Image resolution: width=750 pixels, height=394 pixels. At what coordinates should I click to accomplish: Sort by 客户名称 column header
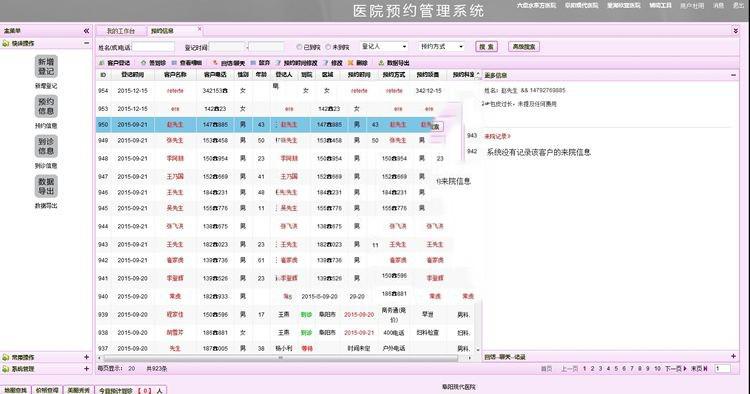coord(175,75)
